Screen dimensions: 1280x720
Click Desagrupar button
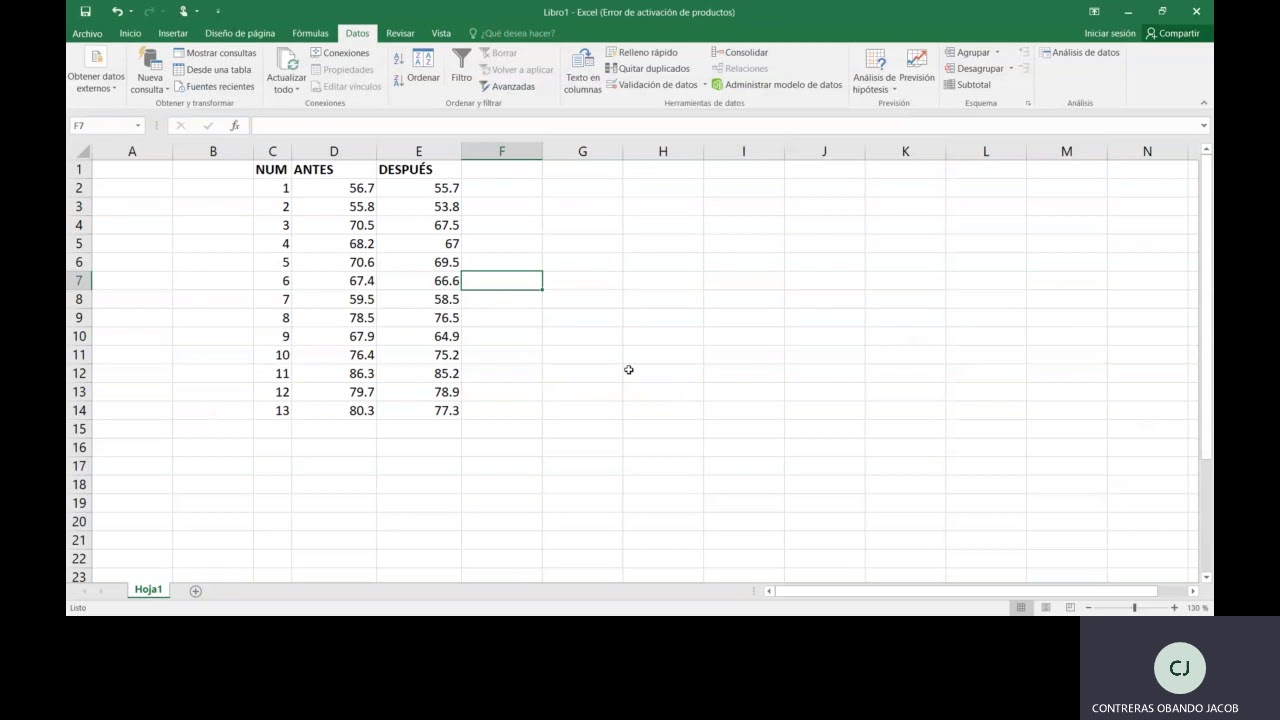pos(974,69)
